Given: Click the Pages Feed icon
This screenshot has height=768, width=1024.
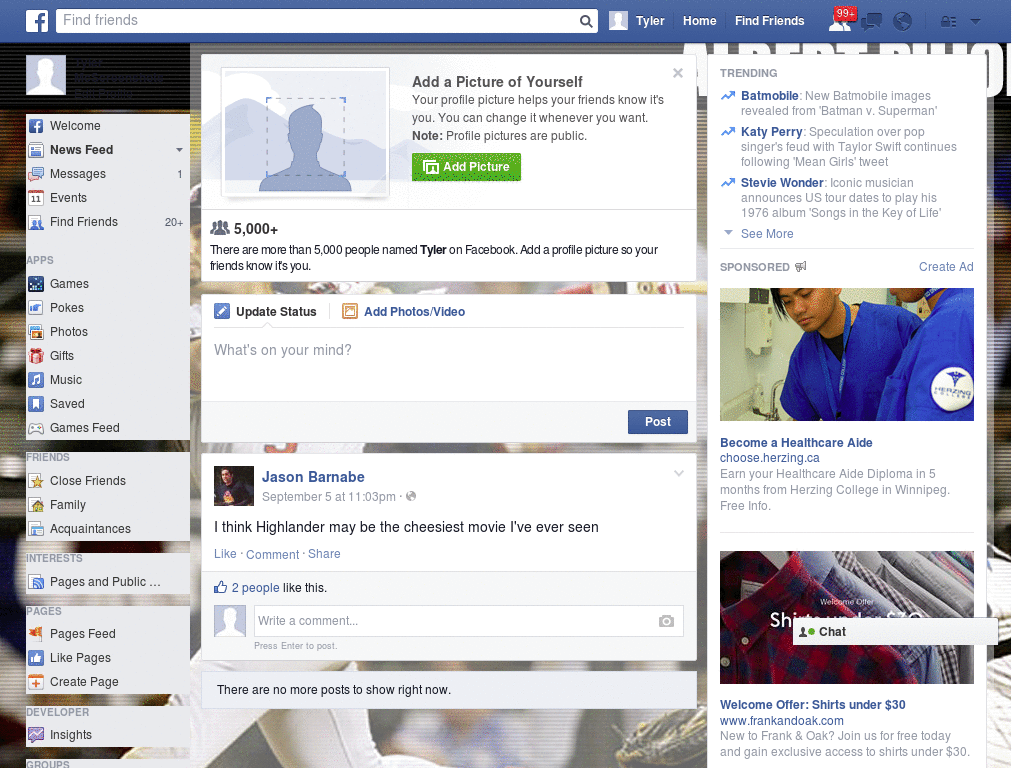Looking at the screenshot, I should 37,634.
